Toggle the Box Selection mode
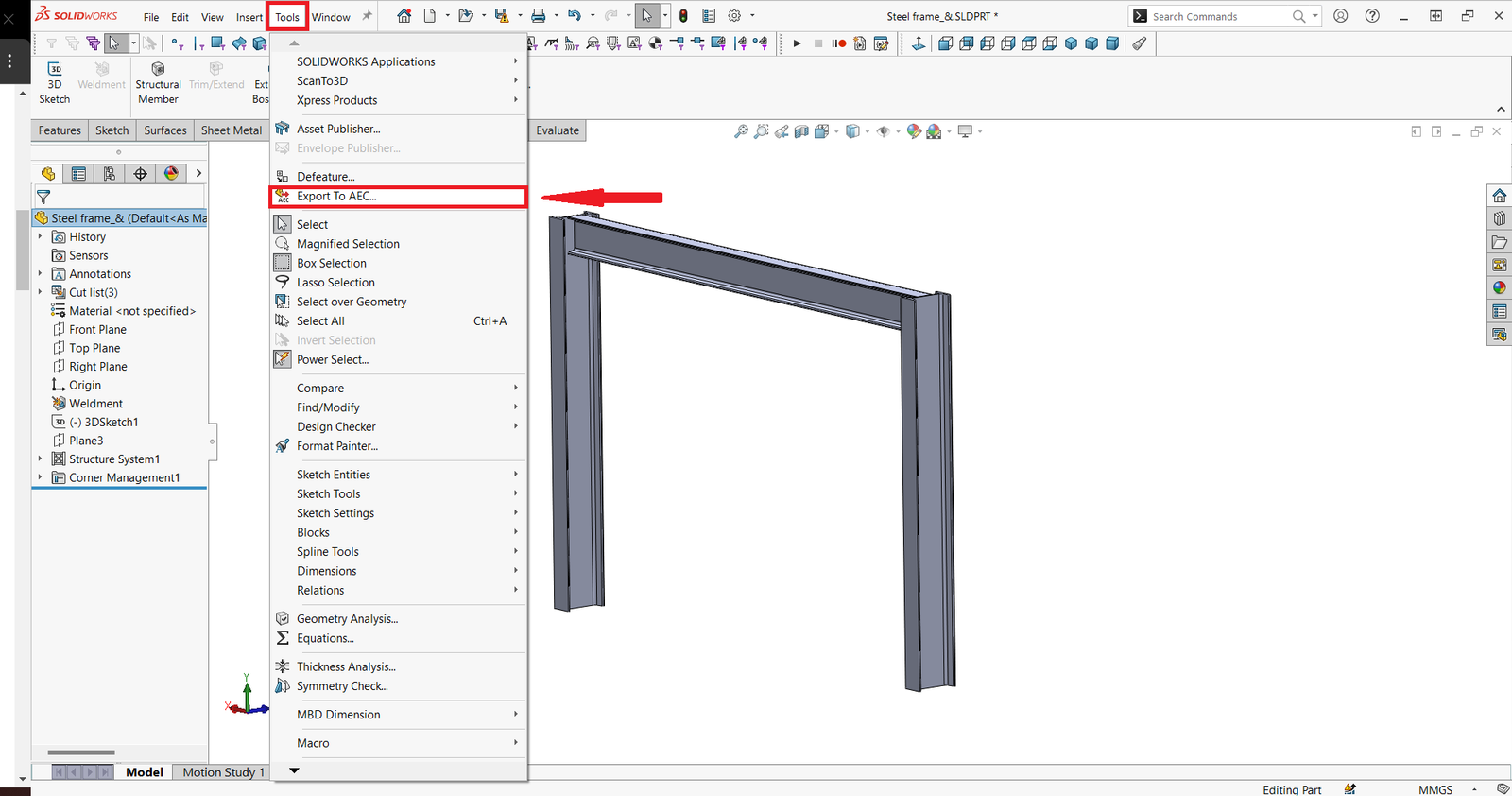1512x796 pixels. [331, 263]
